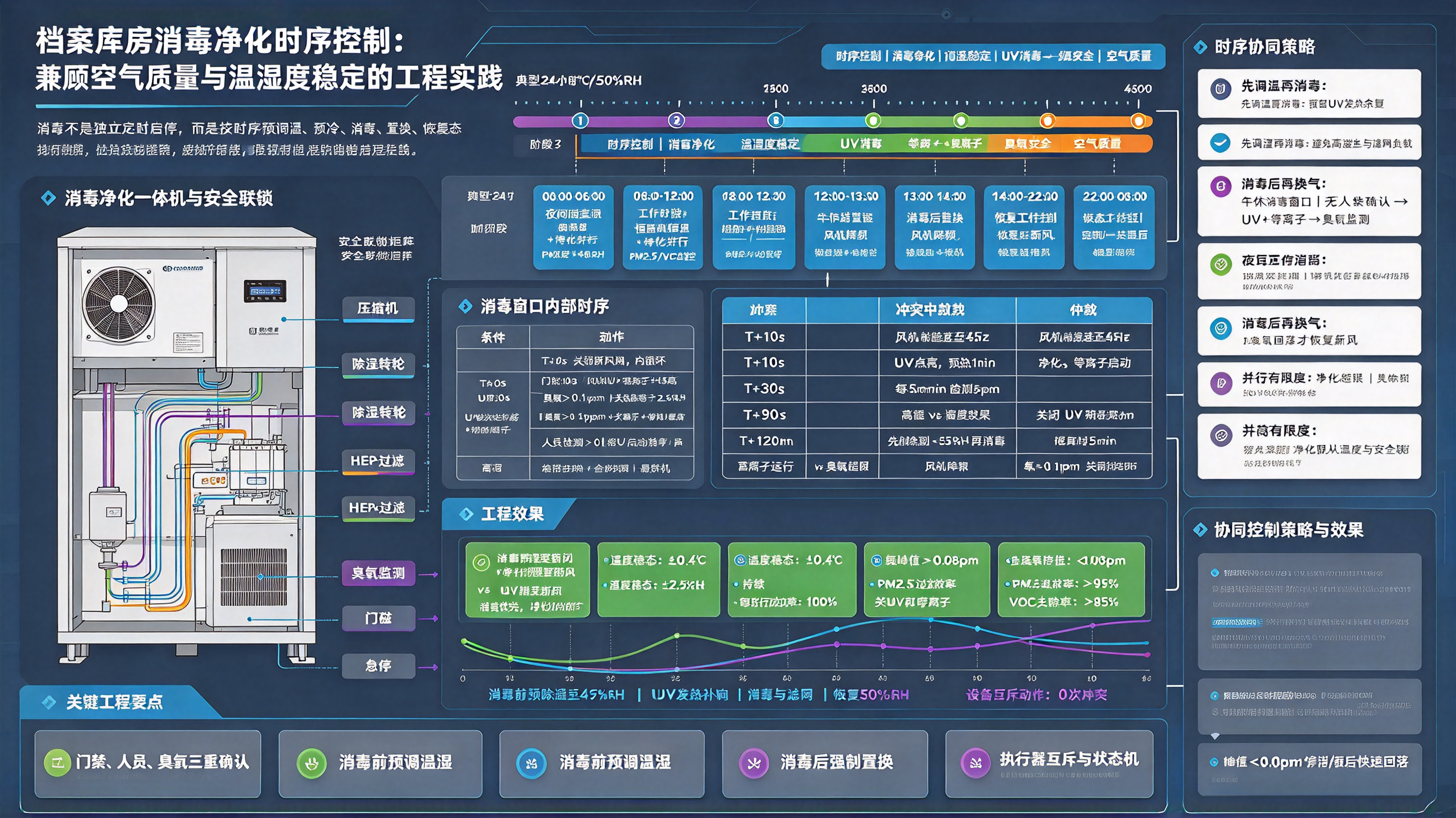The height and width of the screenshot is (818, 1456).
Task: Click the 条件 column header
Action: pyautogui.click(x=493, y=337)
